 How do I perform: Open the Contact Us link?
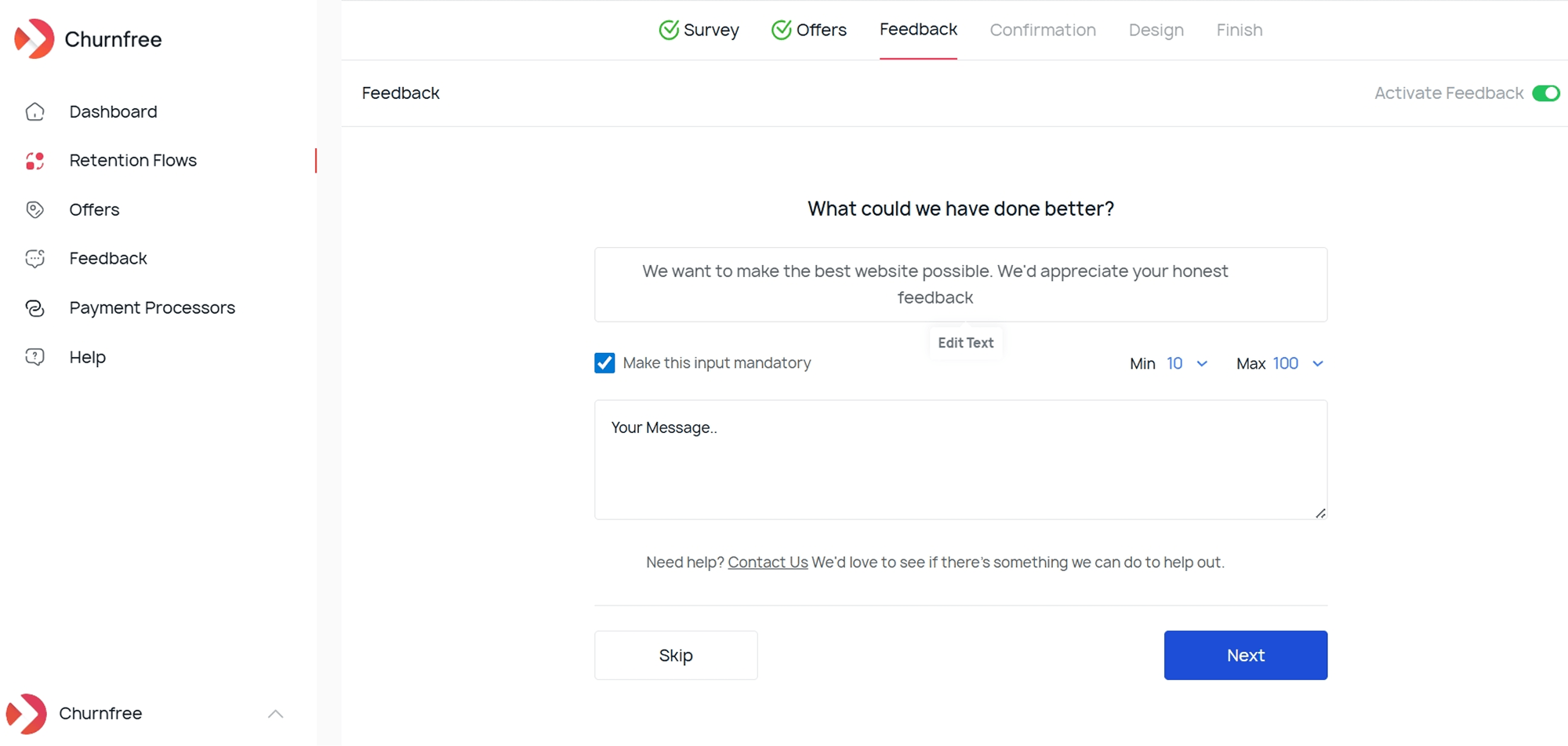point(768,562)
